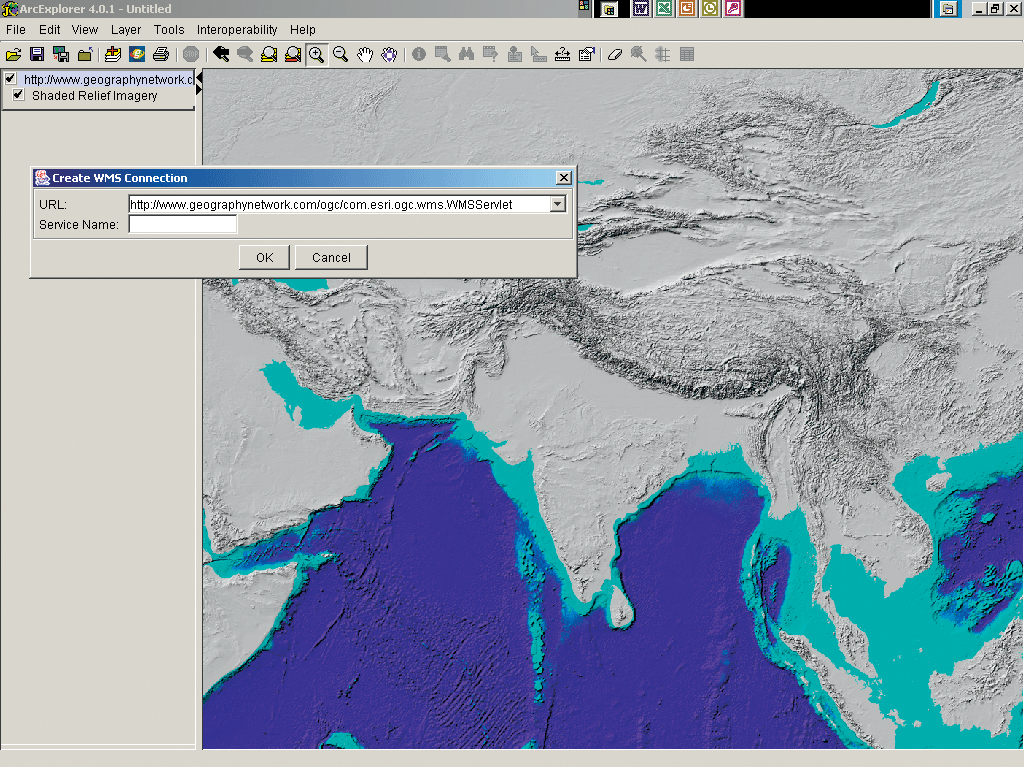
Task: Toggle the Shaded Relief Imagery checkbox
Action: click(18, 95)
